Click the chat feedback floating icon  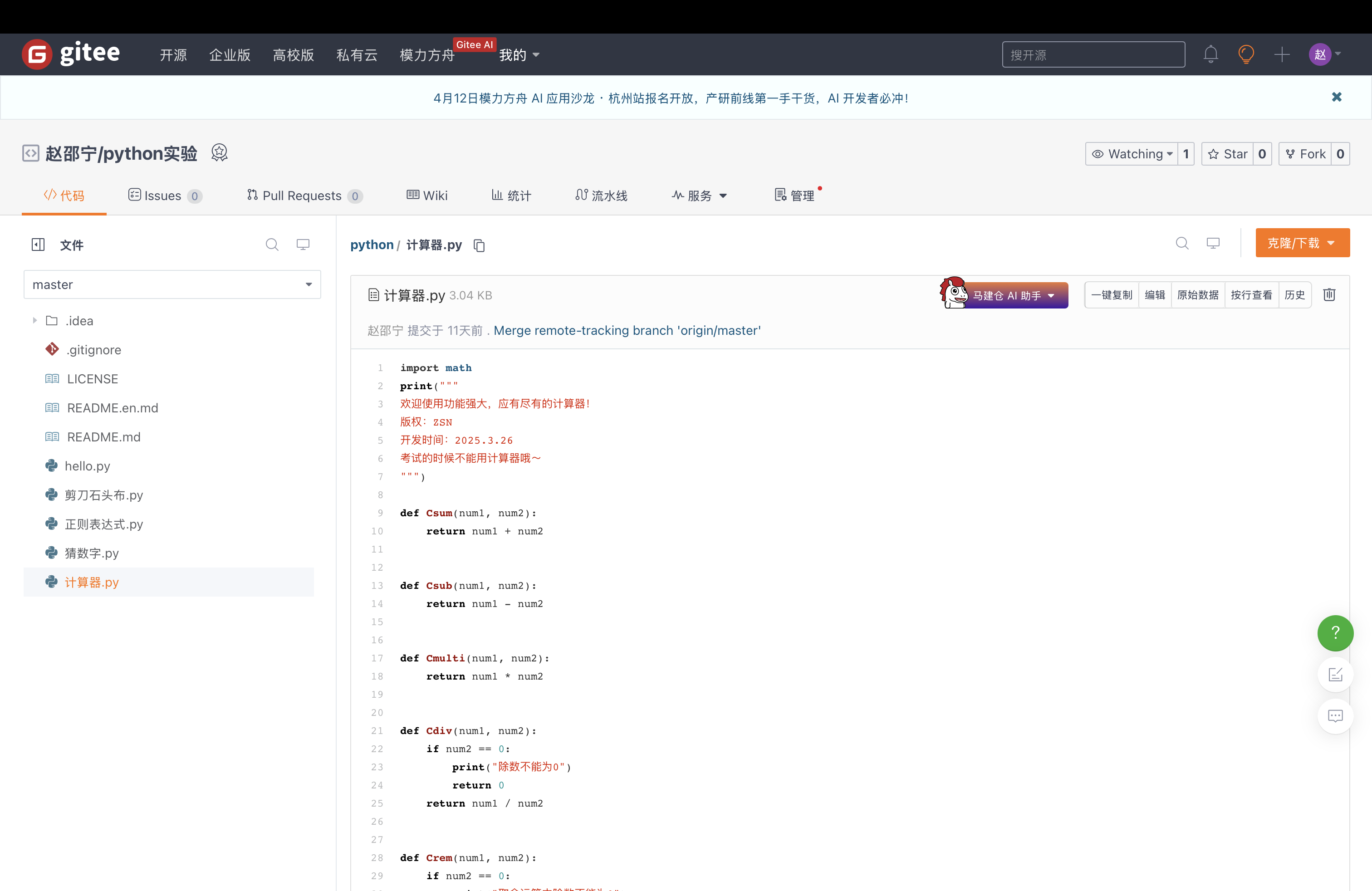click(x=1335, y=716)
